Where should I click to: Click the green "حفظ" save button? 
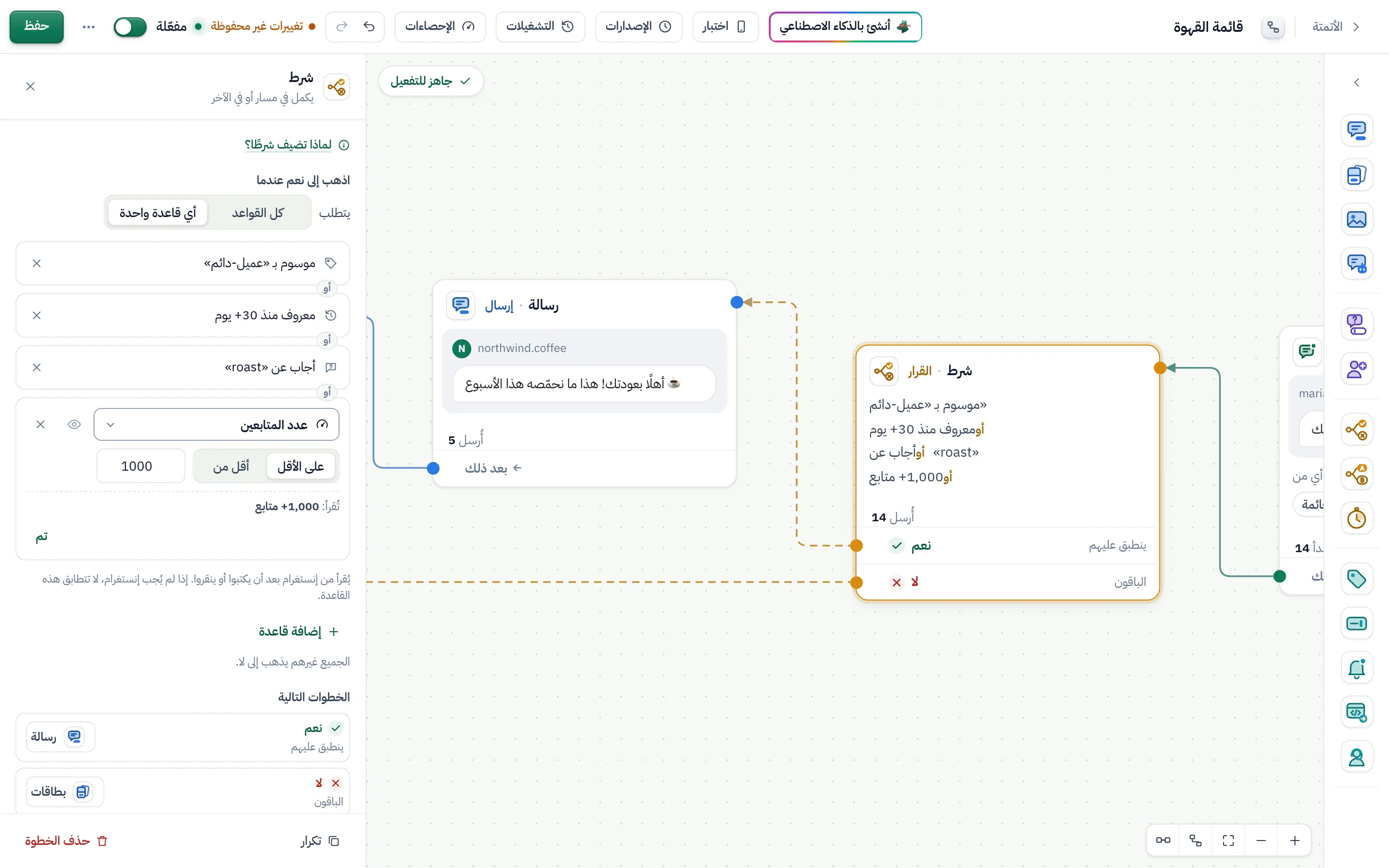pyautogui.click(x=37, y=27)
